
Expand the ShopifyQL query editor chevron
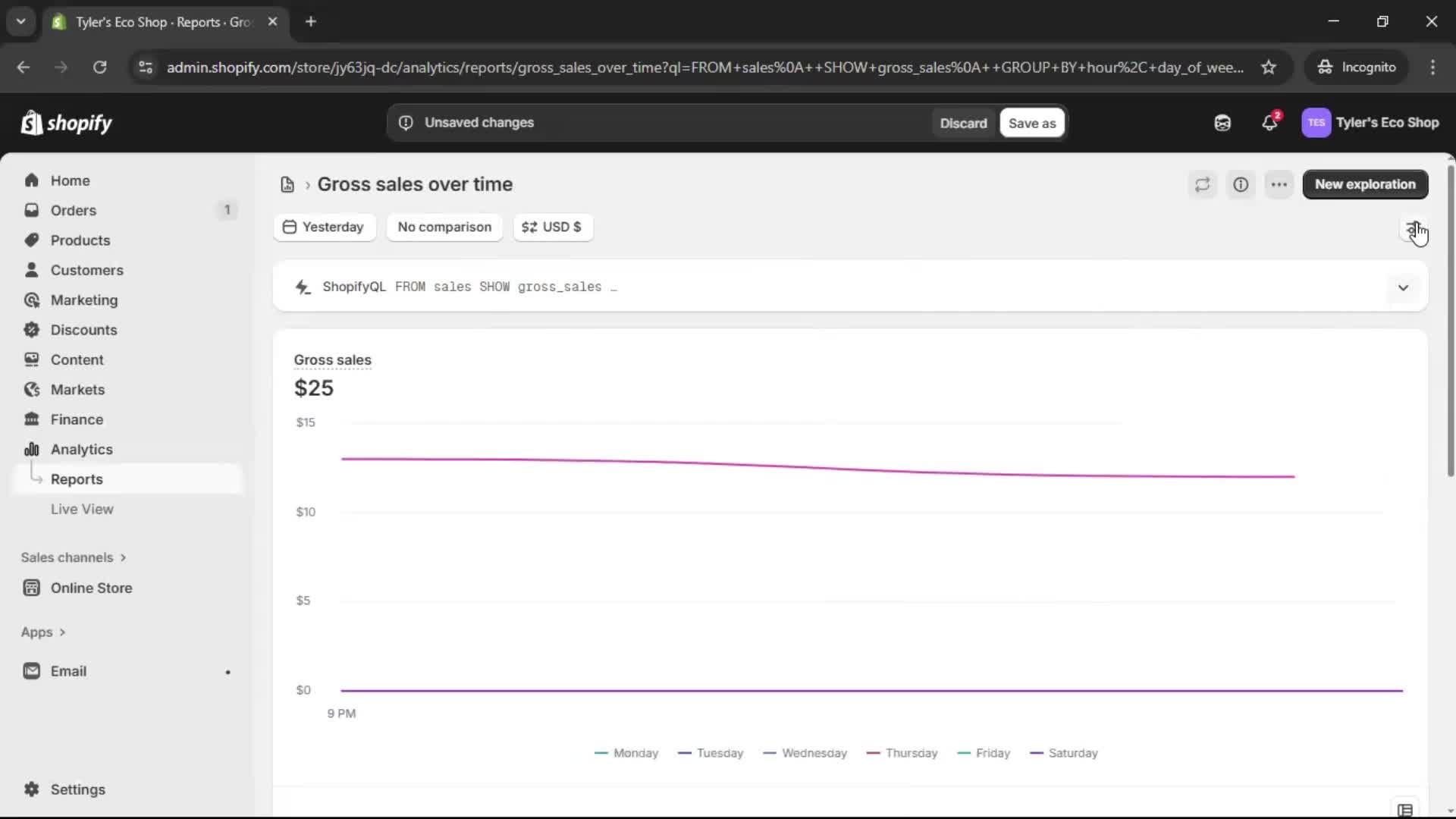coord(1403,287)
